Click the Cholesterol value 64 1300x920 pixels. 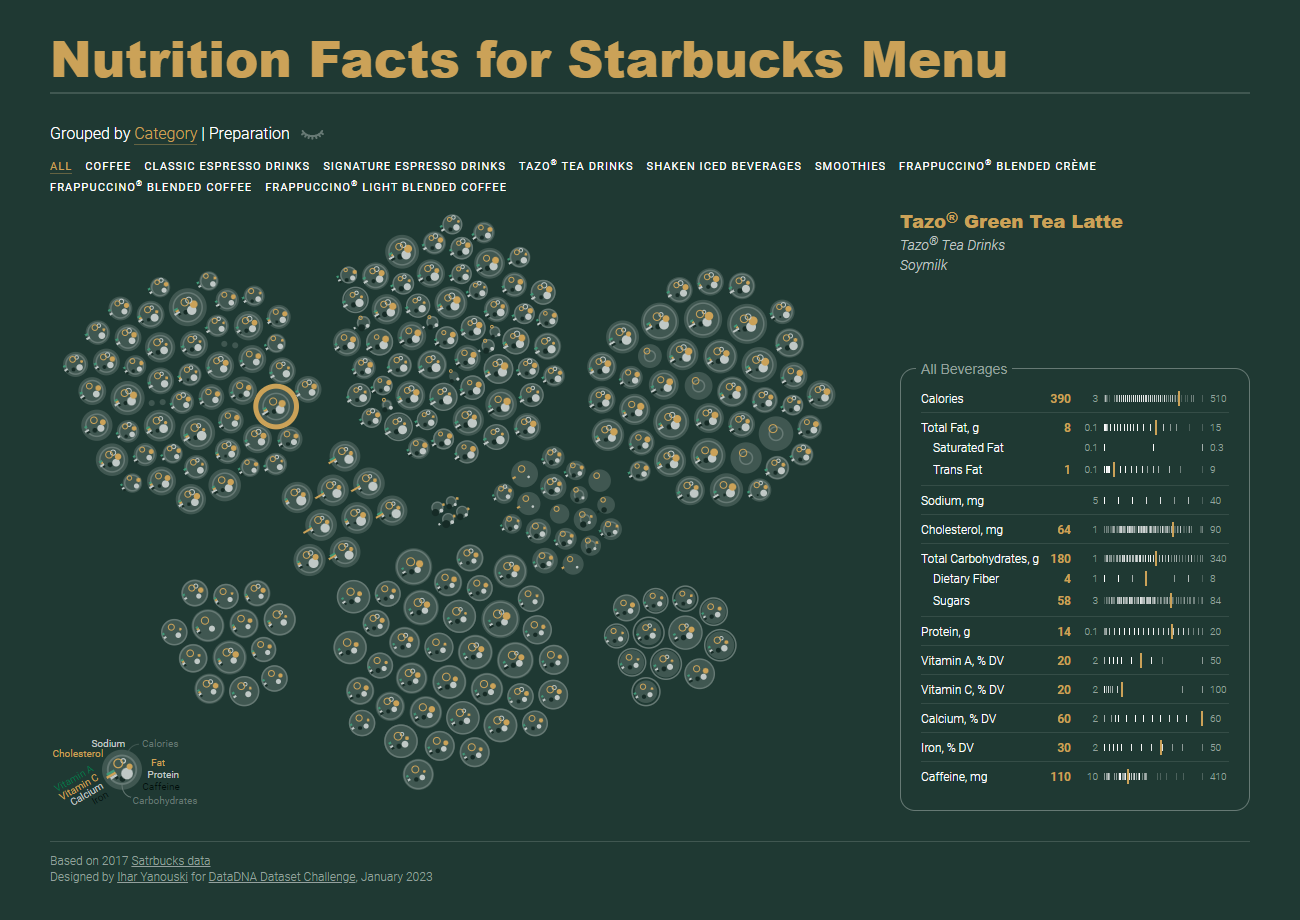pos(1064,530)
